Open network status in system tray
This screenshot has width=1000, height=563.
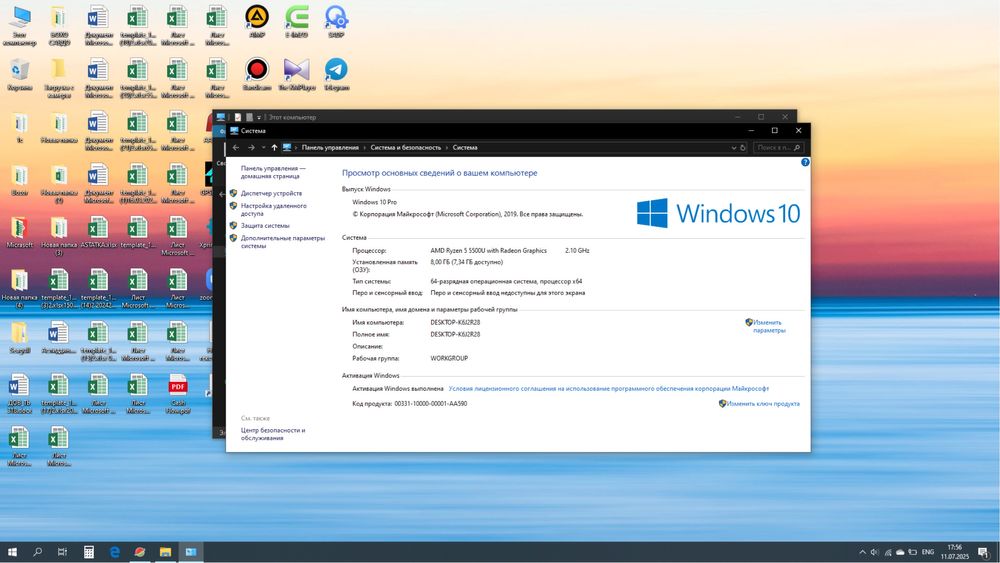coord(887,552)
